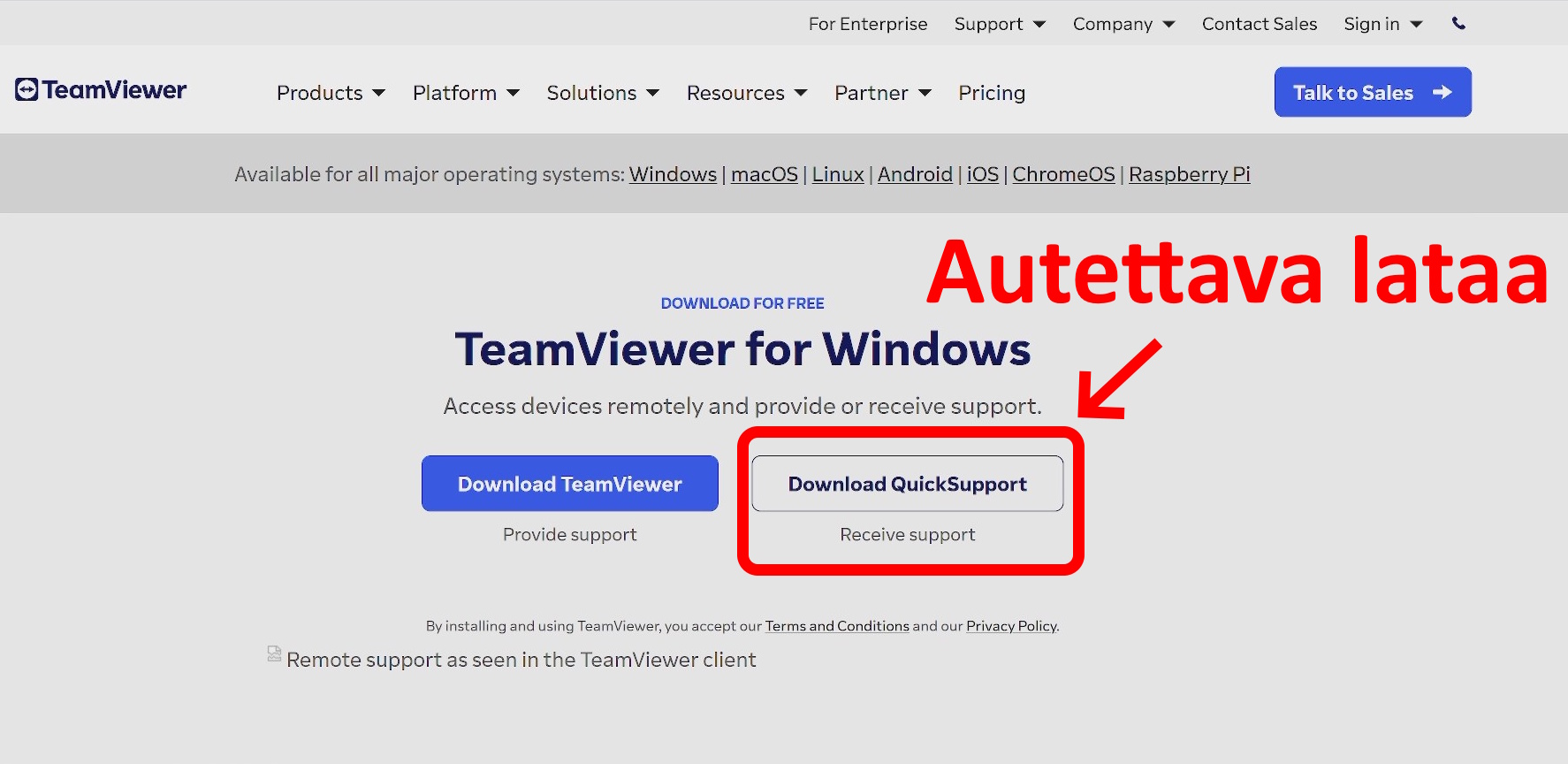Image resolution: width=1568 pixels, height=764 pixels.
Task: Select the macOS operating system link
Action: 764,174
